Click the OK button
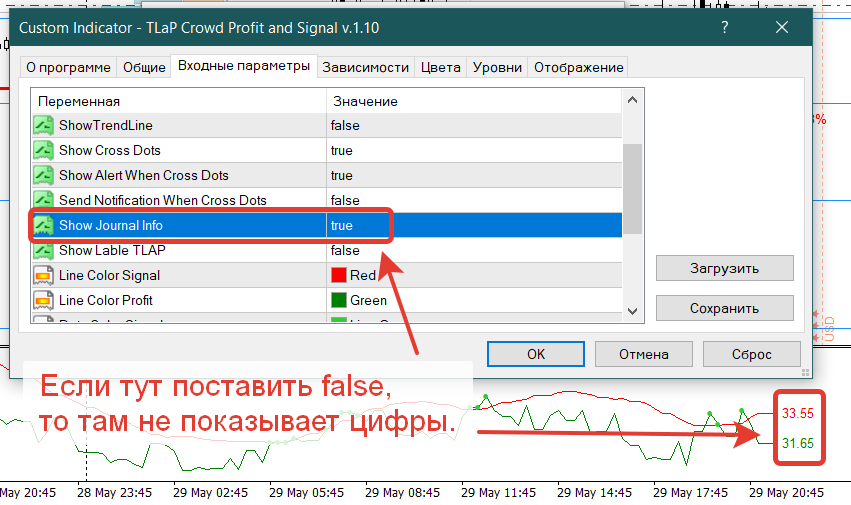The height and width of the screenshot is (505, 851). tap(536, 354)
